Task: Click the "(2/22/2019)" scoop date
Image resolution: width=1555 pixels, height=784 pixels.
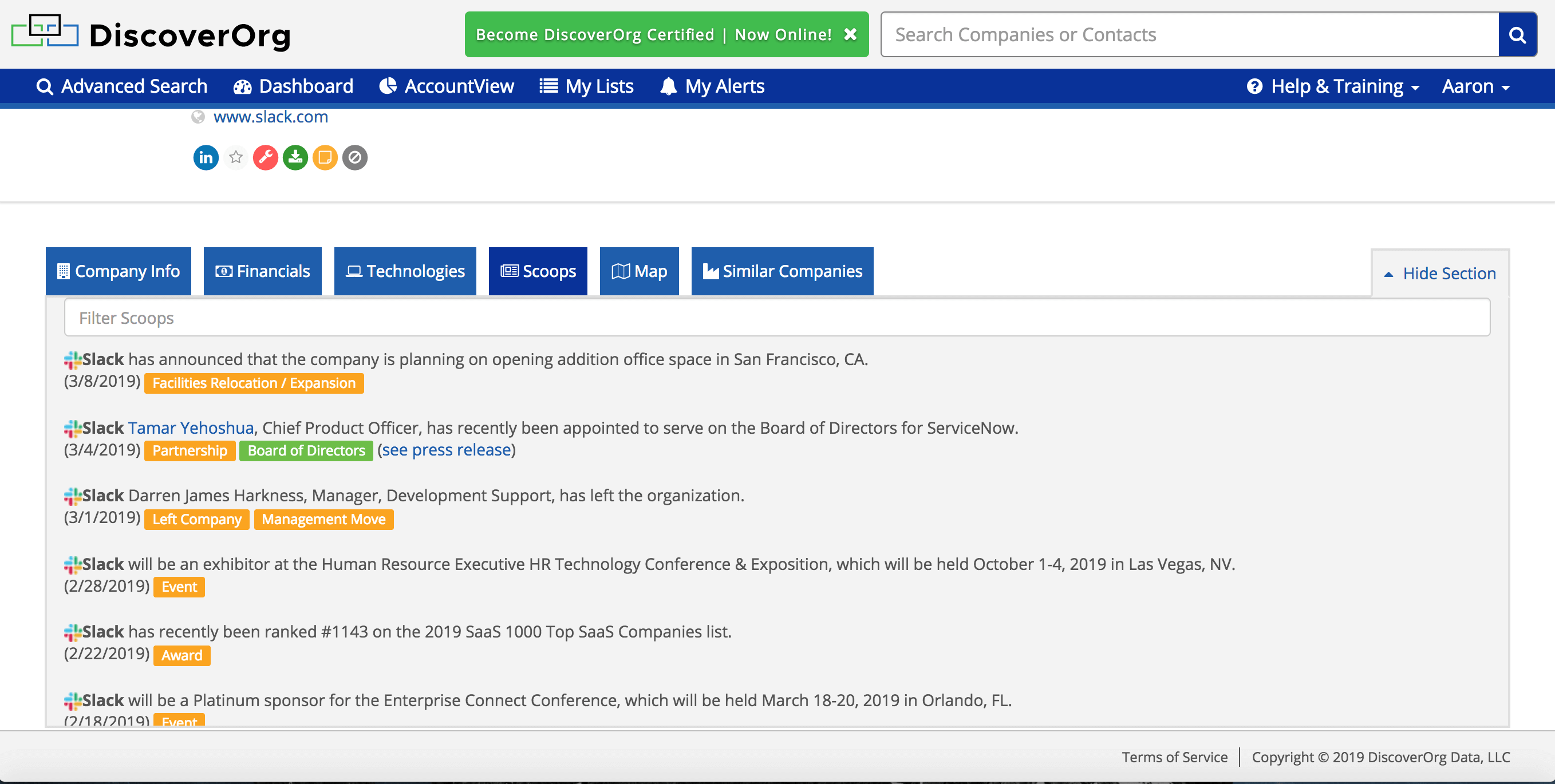Action: coord(107,653)
